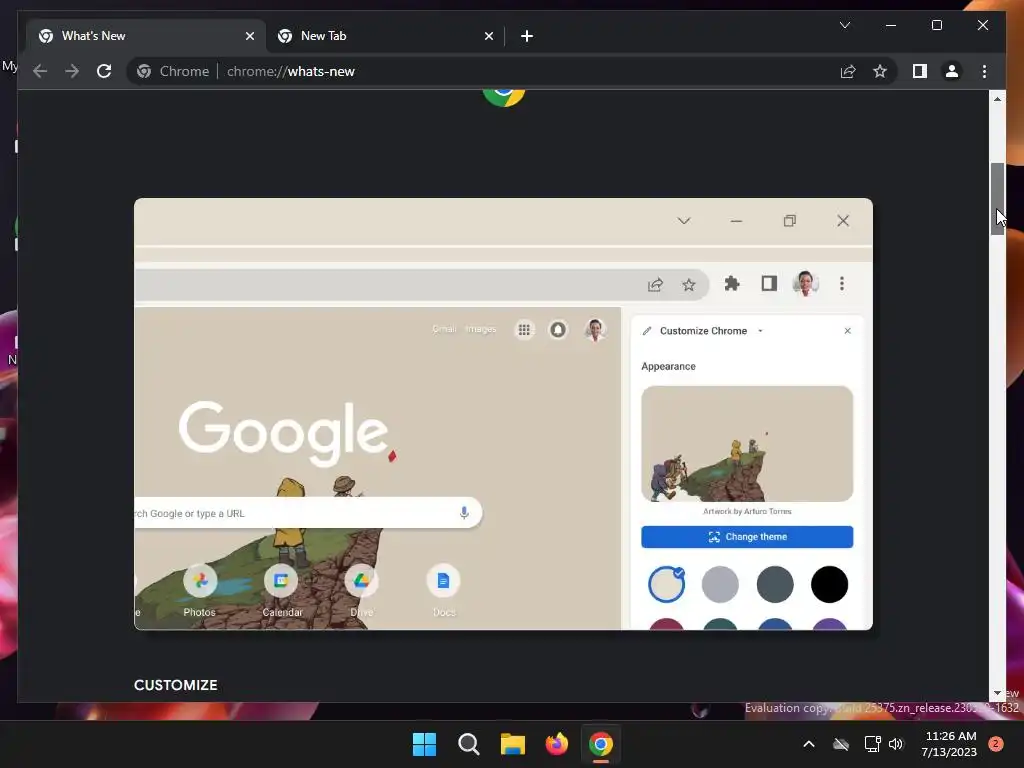
Task: Click the Drive shortcut icon
Action: point(361,580)
